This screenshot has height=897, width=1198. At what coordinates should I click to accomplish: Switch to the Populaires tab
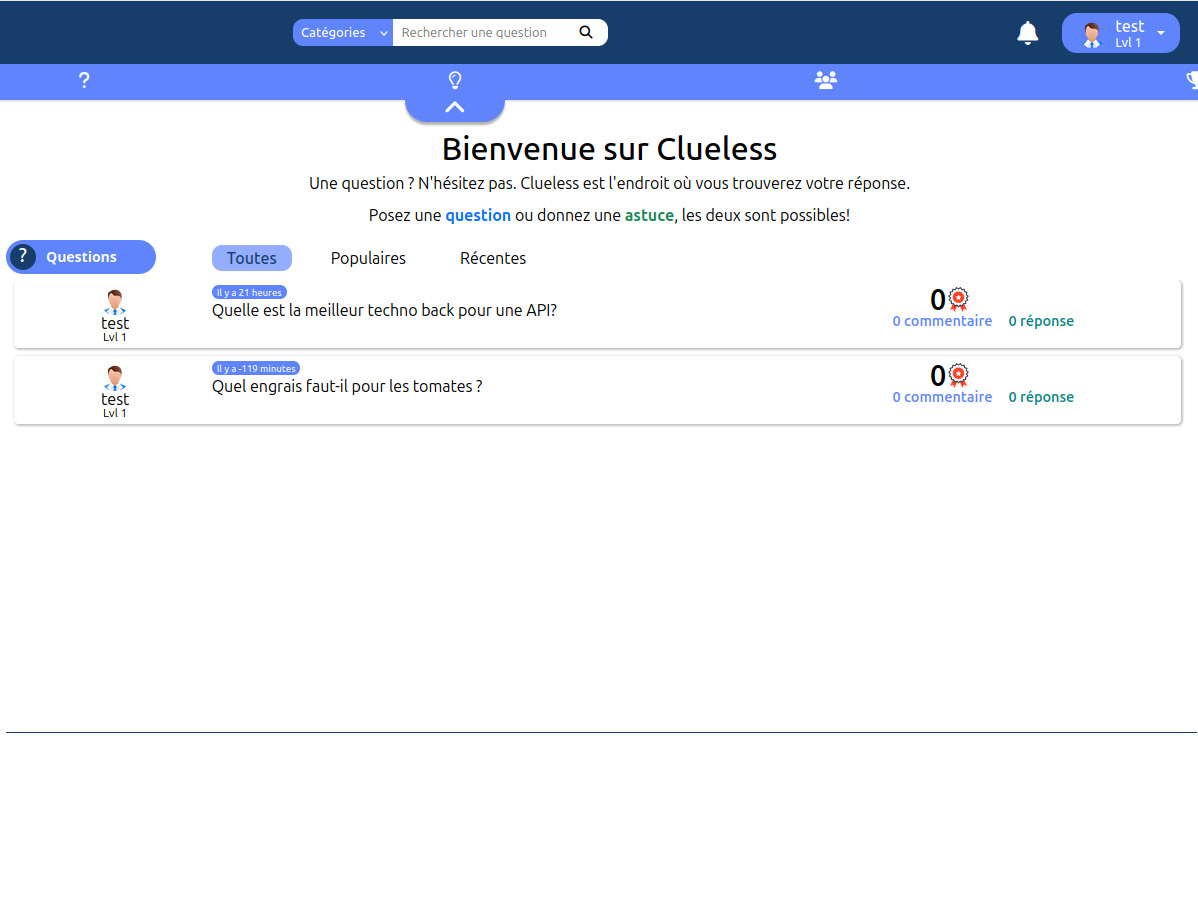pos(368,258)
